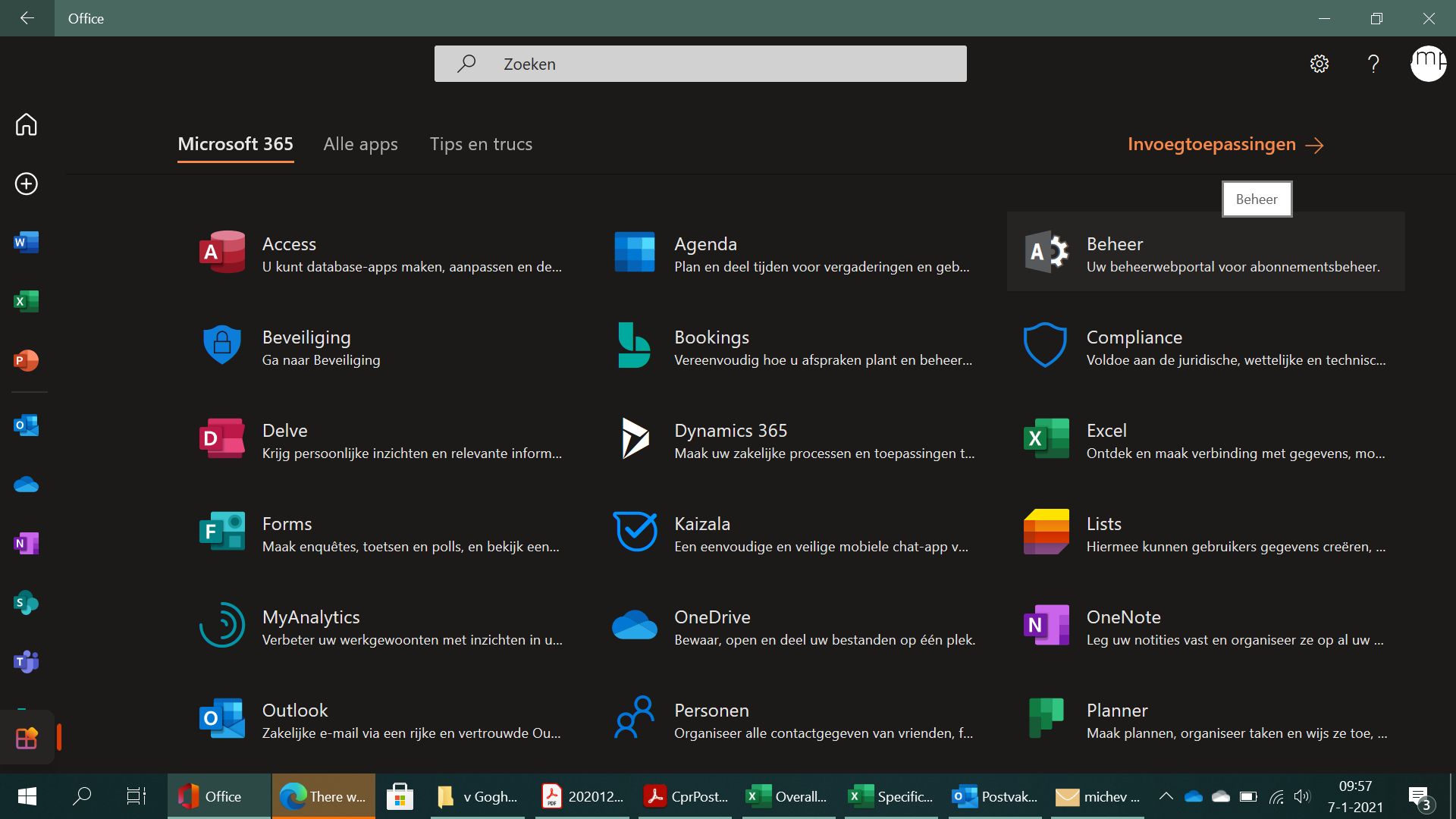Switch to the Overall Excel taskbar item
The image size is (1456, 819).
coord(789,796)
